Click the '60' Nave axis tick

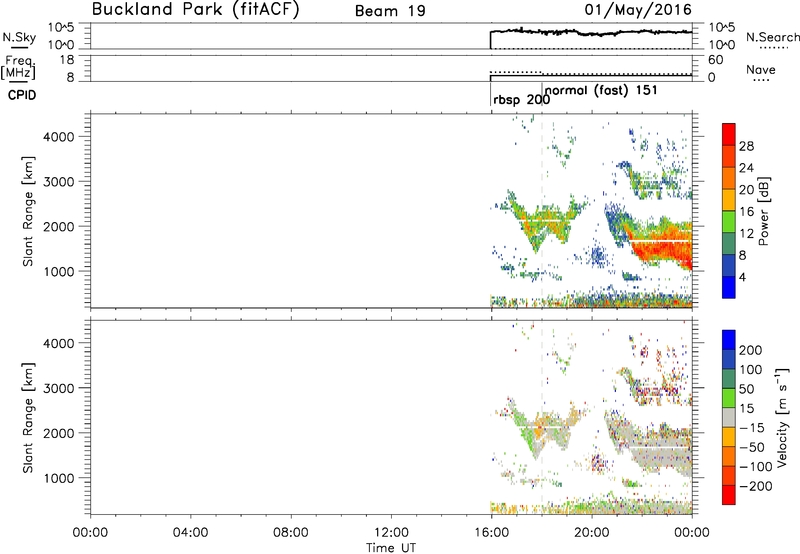[715, 60]
